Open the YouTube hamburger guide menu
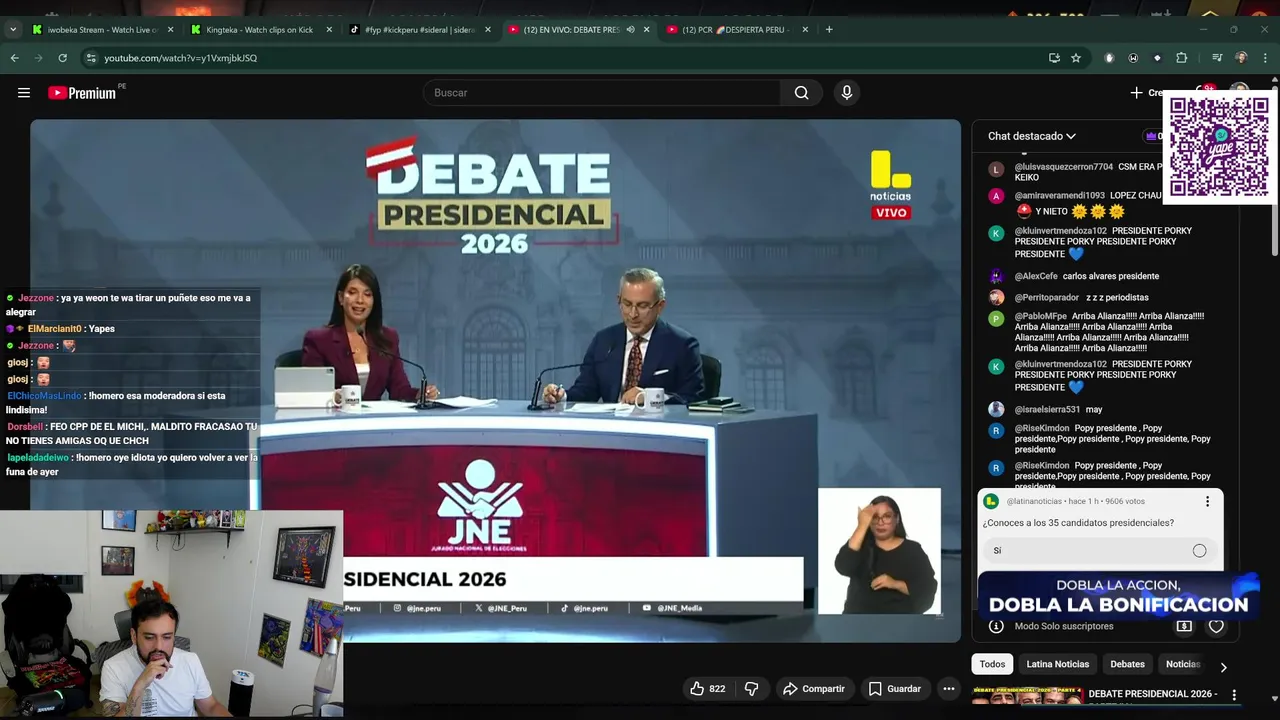The image size is (1280, 720). tap(24, 93)
